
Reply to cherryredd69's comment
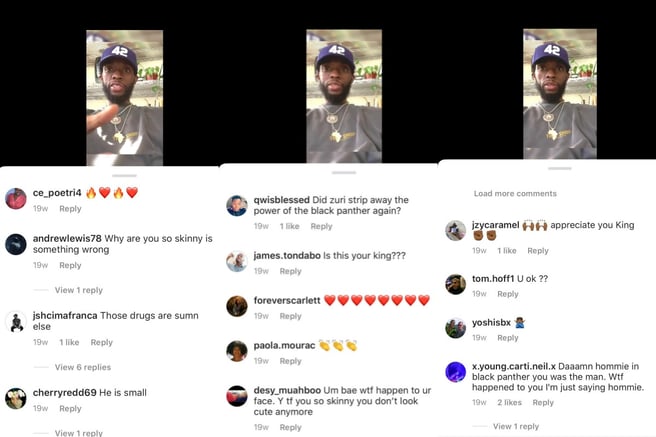(x=70, y=409)
